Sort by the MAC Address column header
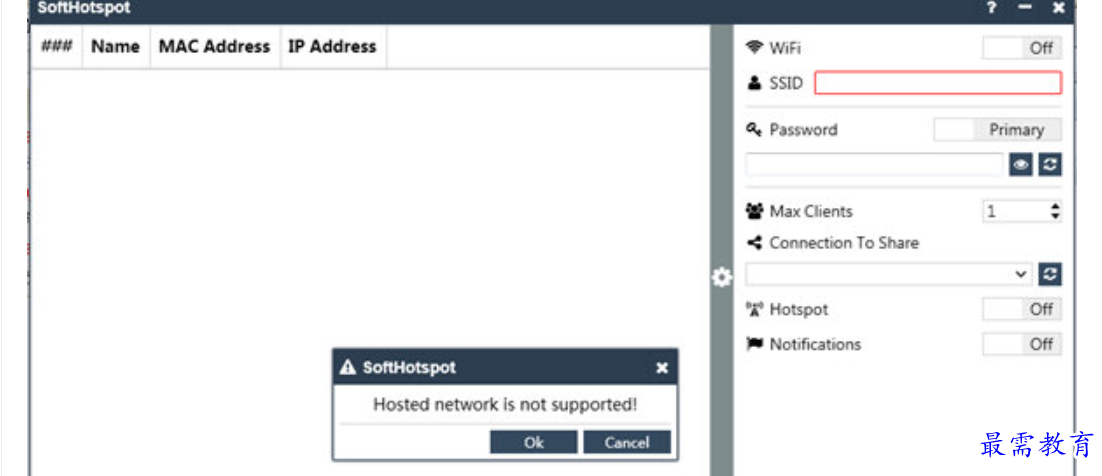 214,47
